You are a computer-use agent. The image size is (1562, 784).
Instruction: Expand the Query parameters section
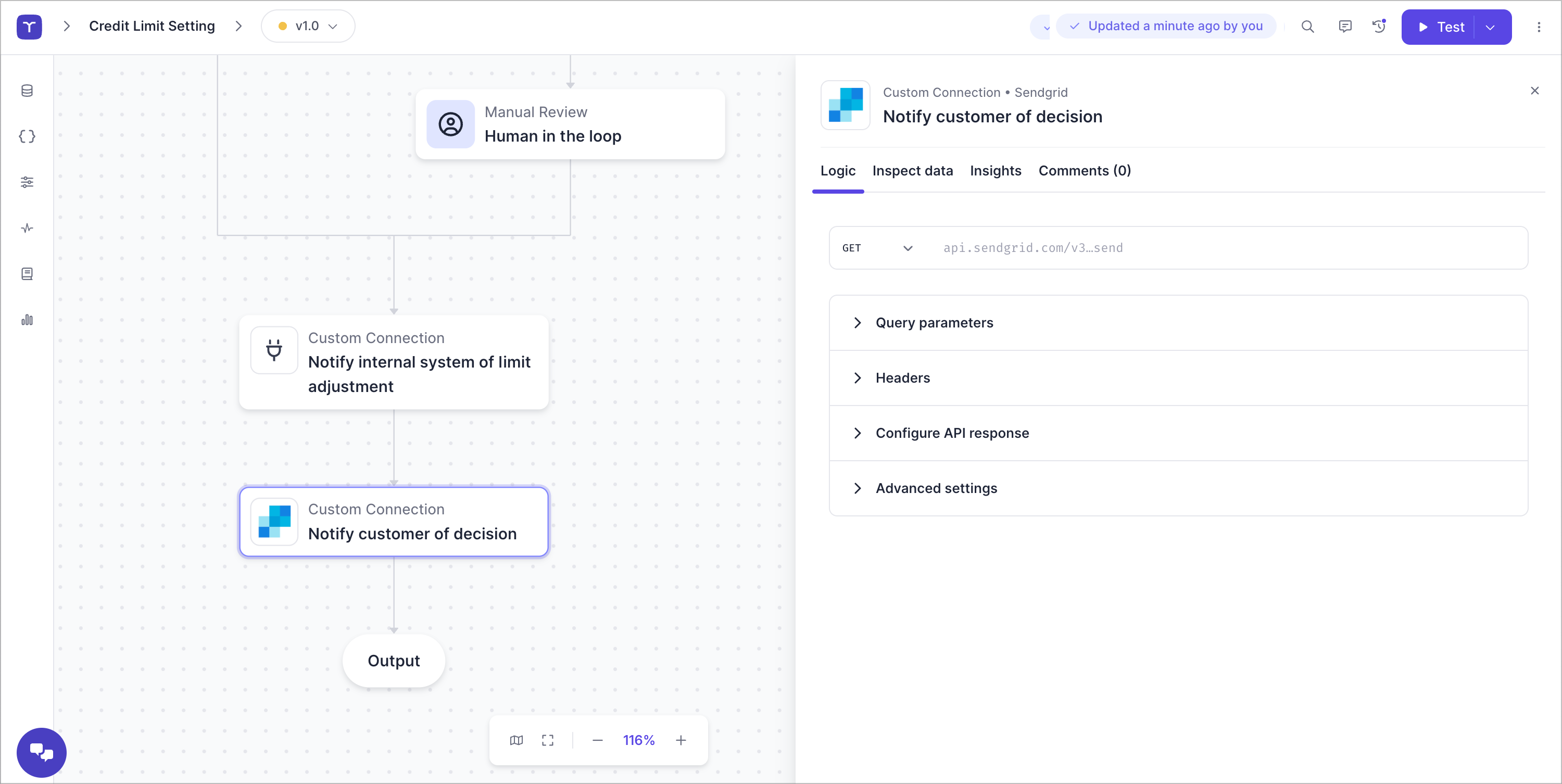934,323
